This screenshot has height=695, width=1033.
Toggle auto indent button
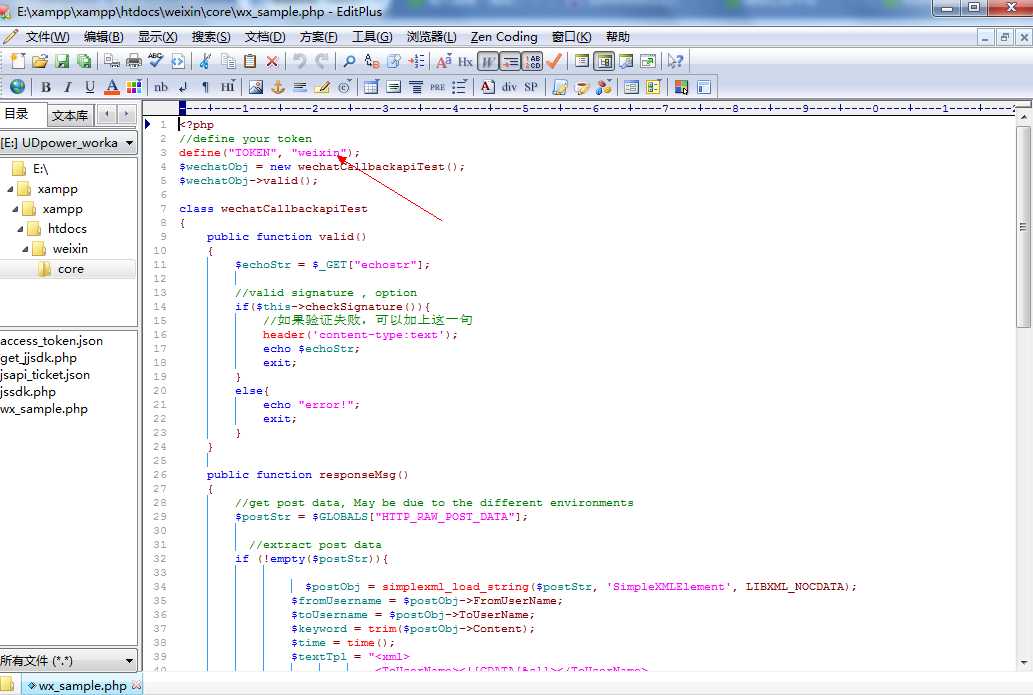pos(510,61)
